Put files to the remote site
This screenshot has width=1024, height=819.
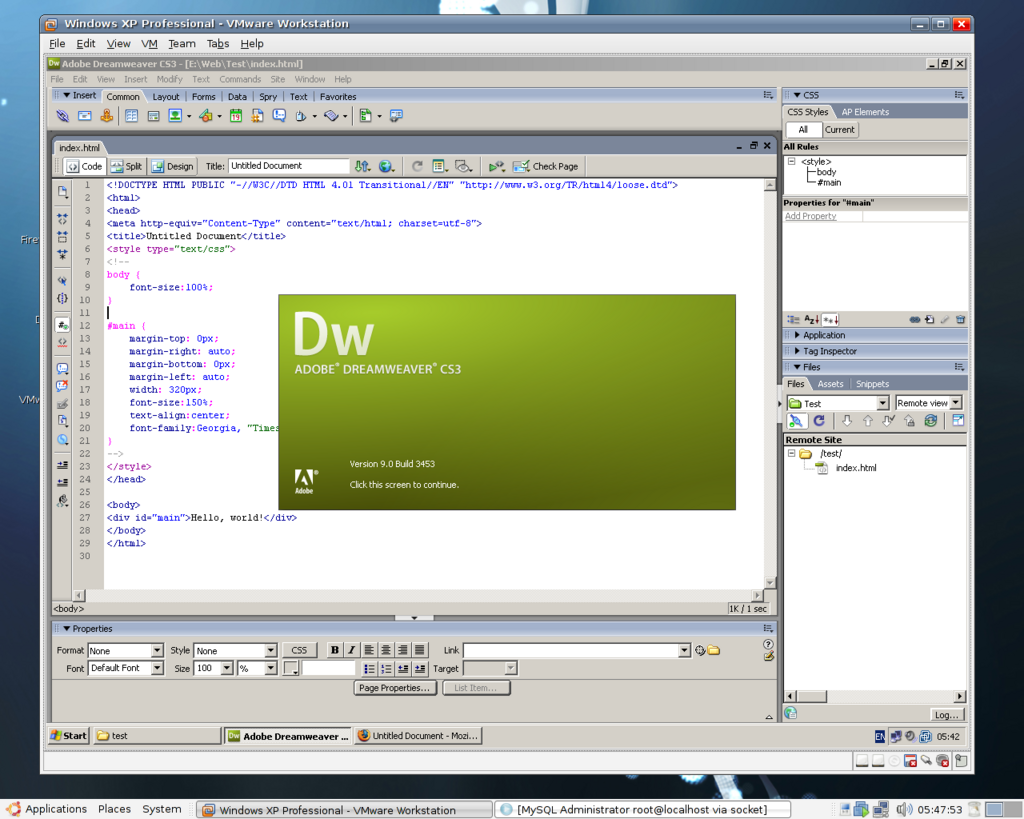tap(868, 421)
